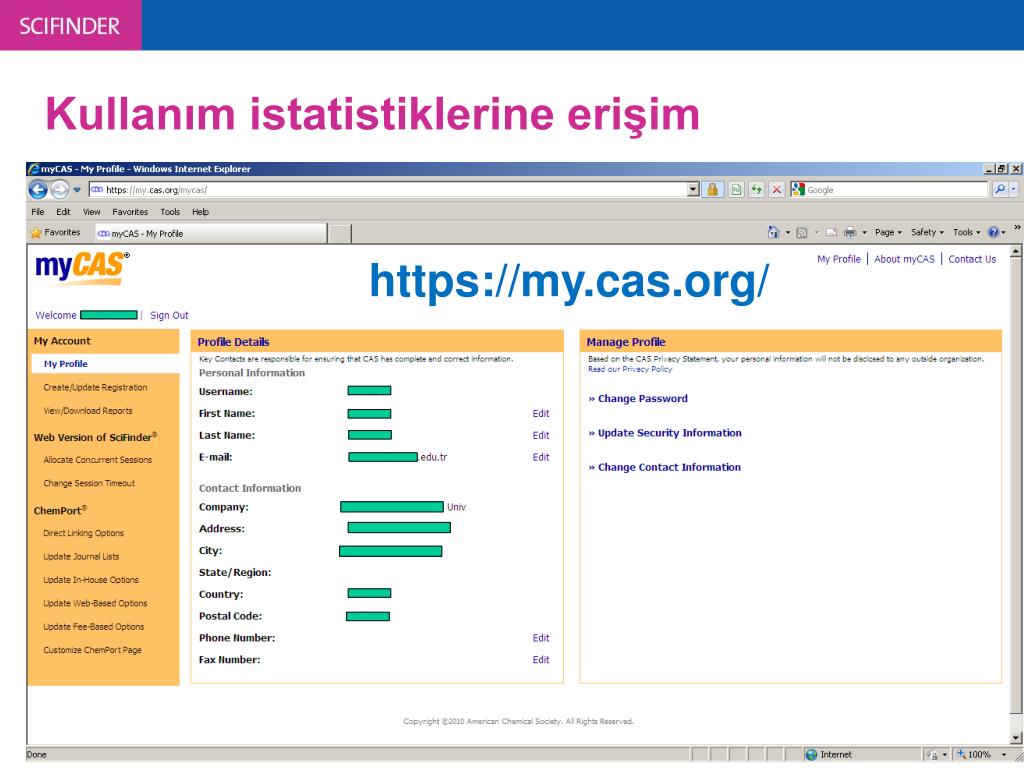Viewport: 1024px width, 768px height.
Task: Click the magnifier search button
Action: tap(1000, 190)
